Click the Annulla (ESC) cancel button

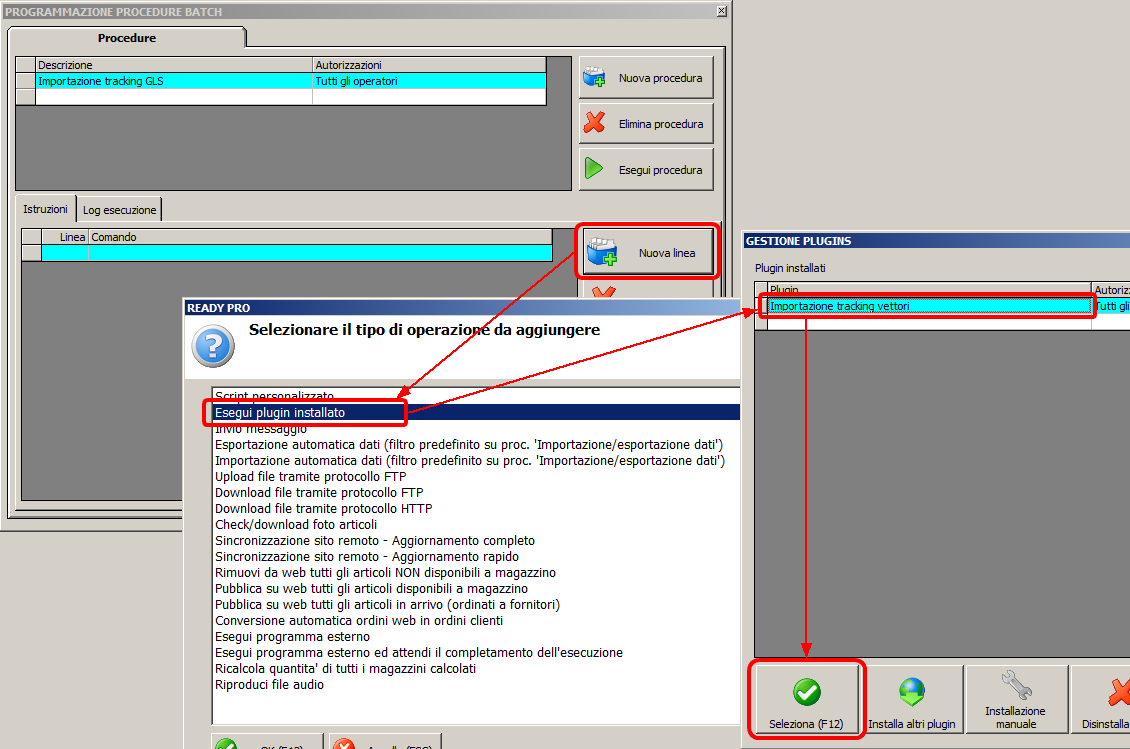pyautogui.click(x=371, y=742)
